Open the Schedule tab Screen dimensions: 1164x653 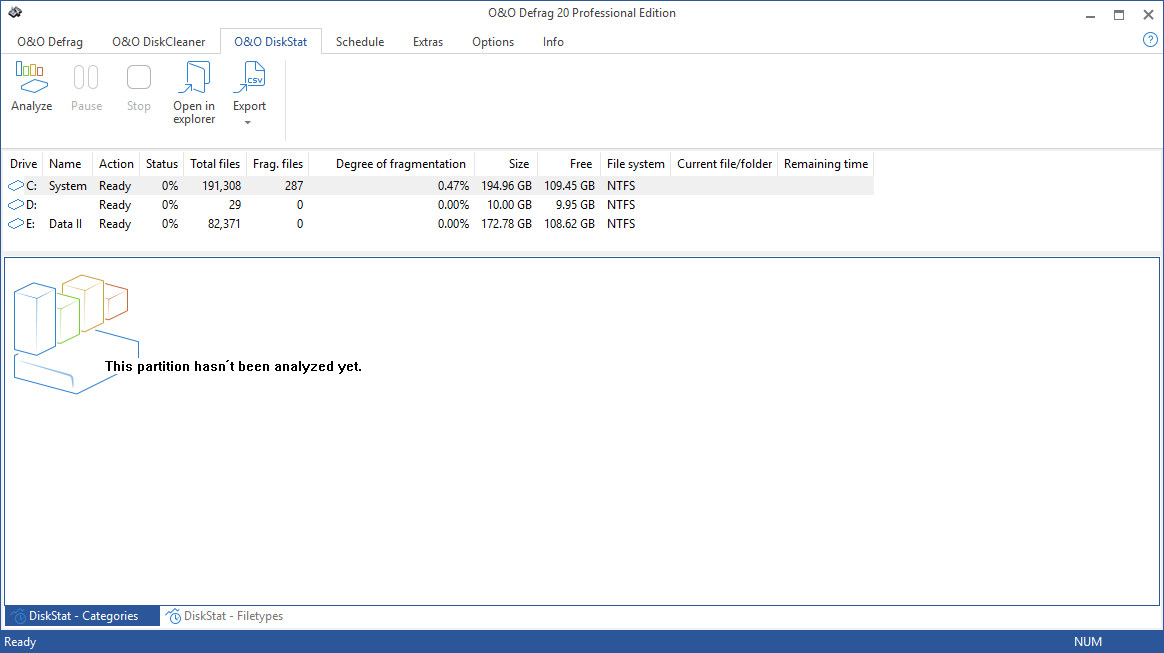[360, 42]
